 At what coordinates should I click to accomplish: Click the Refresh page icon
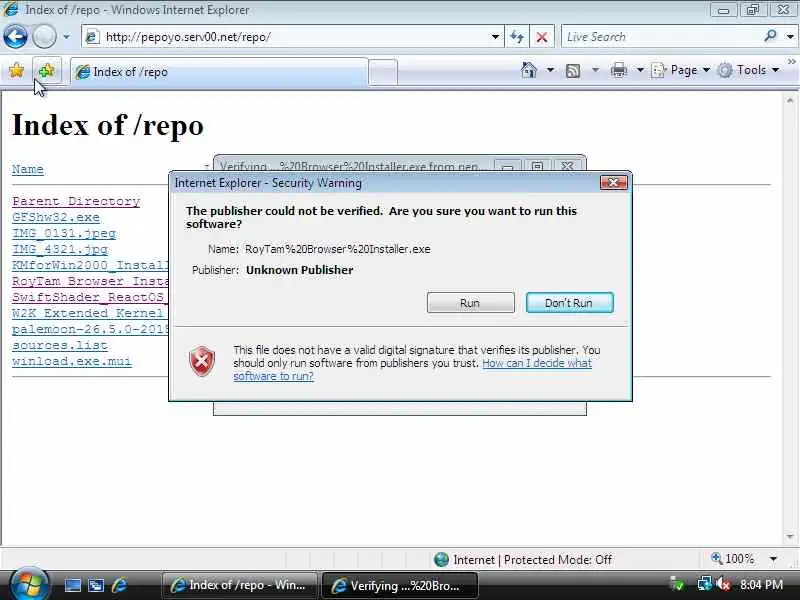[x=517, y=37]
